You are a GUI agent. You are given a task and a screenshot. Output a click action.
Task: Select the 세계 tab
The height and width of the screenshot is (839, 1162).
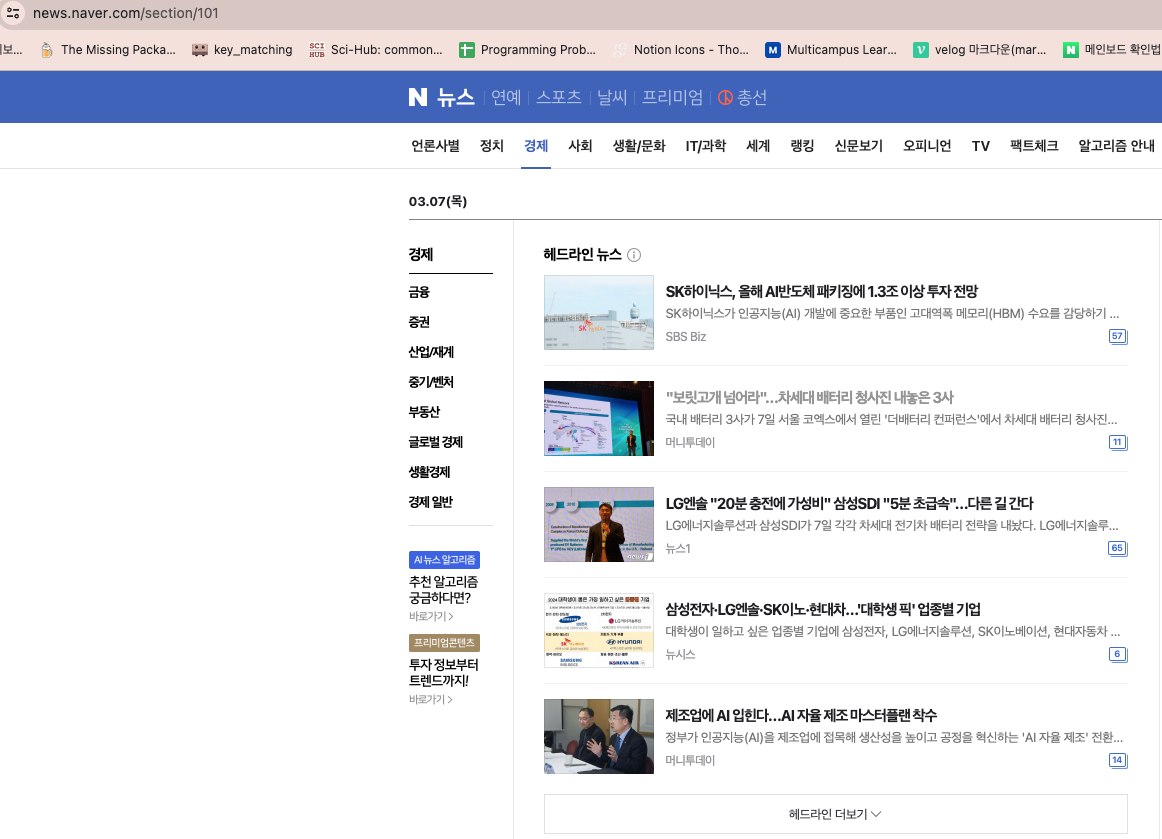[758, 146]
